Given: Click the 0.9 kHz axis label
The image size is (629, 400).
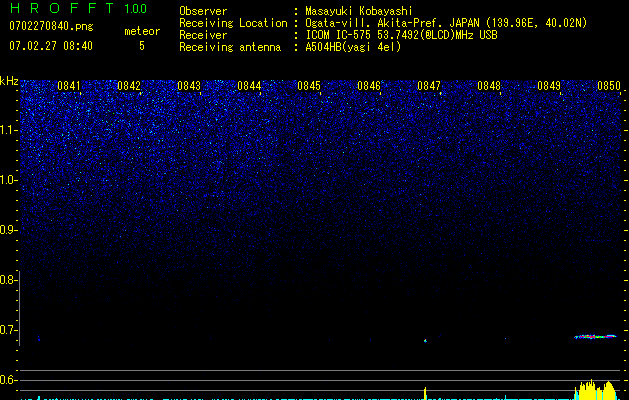Looking at the screenshot, I should pyautogui.click(x=8, y=230).
